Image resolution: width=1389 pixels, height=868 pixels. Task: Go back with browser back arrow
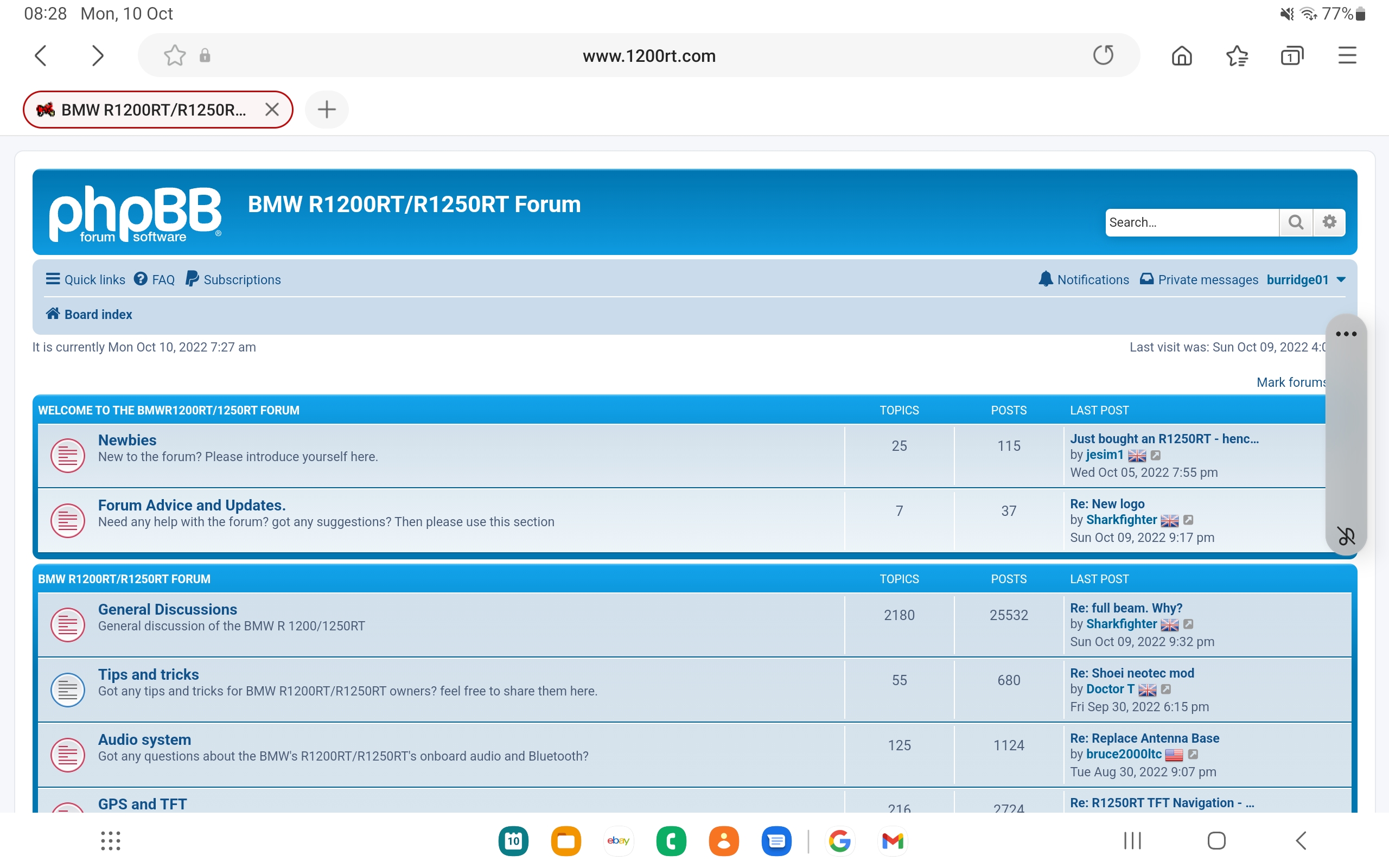41,56
